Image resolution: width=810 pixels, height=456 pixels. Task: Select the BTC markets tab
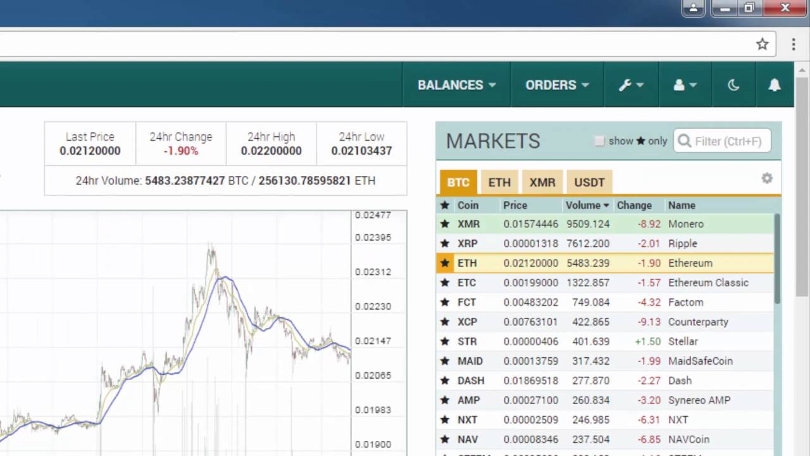(x=458, y=182)
